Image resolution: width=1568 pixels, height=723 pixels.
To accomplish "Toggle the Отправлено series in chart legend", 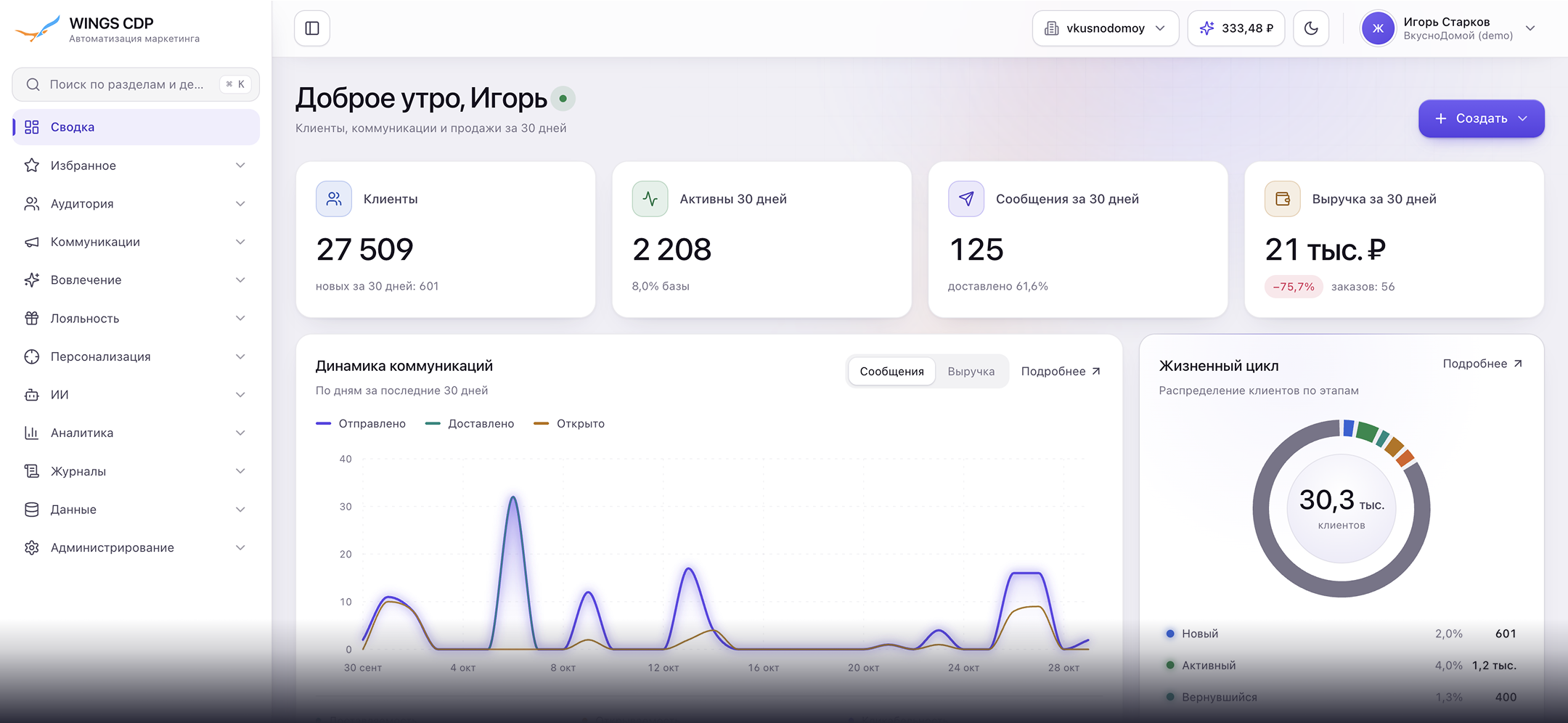I will 361,424.
